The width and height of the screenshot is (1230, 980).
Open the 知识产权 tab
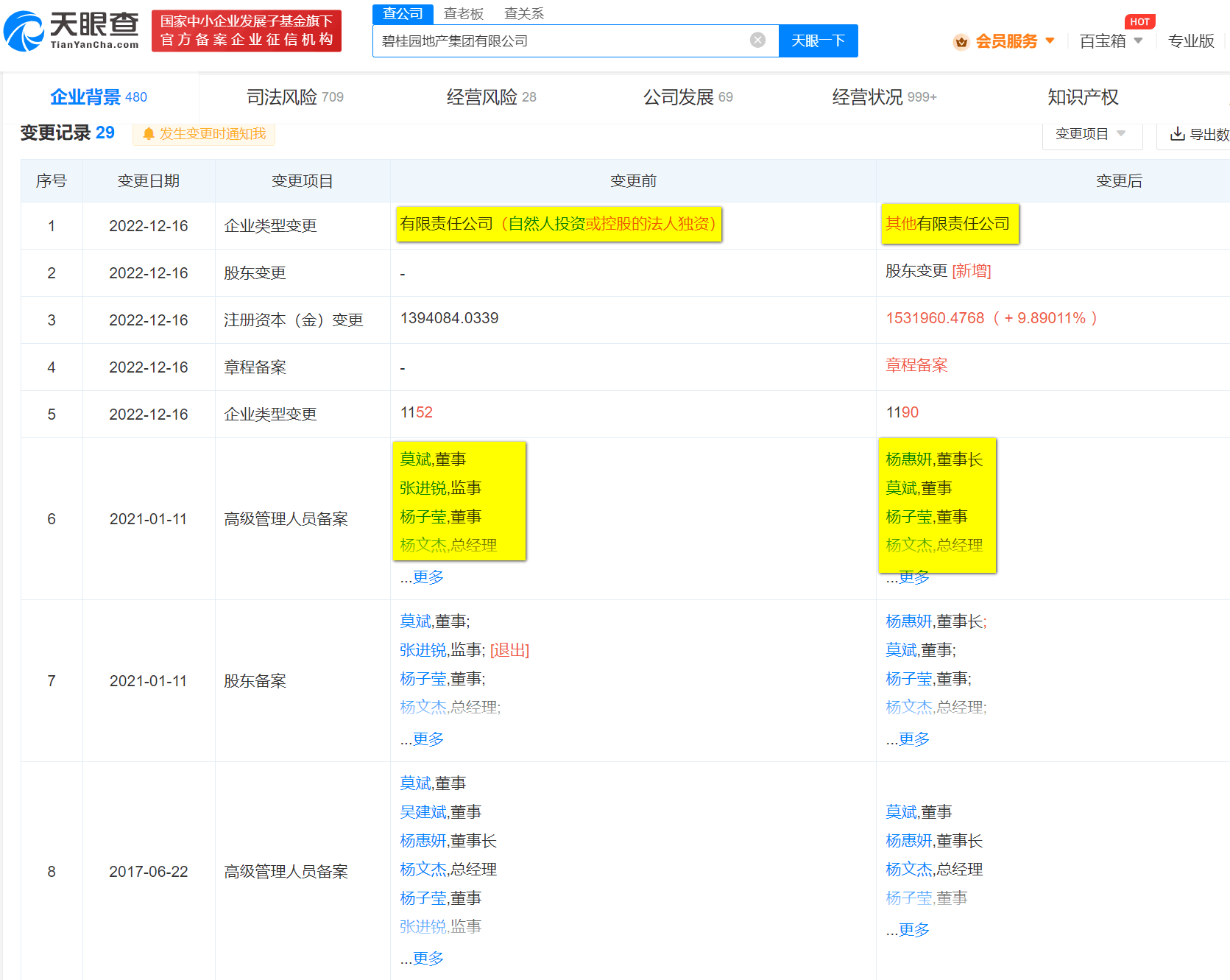coord(1083,97)
